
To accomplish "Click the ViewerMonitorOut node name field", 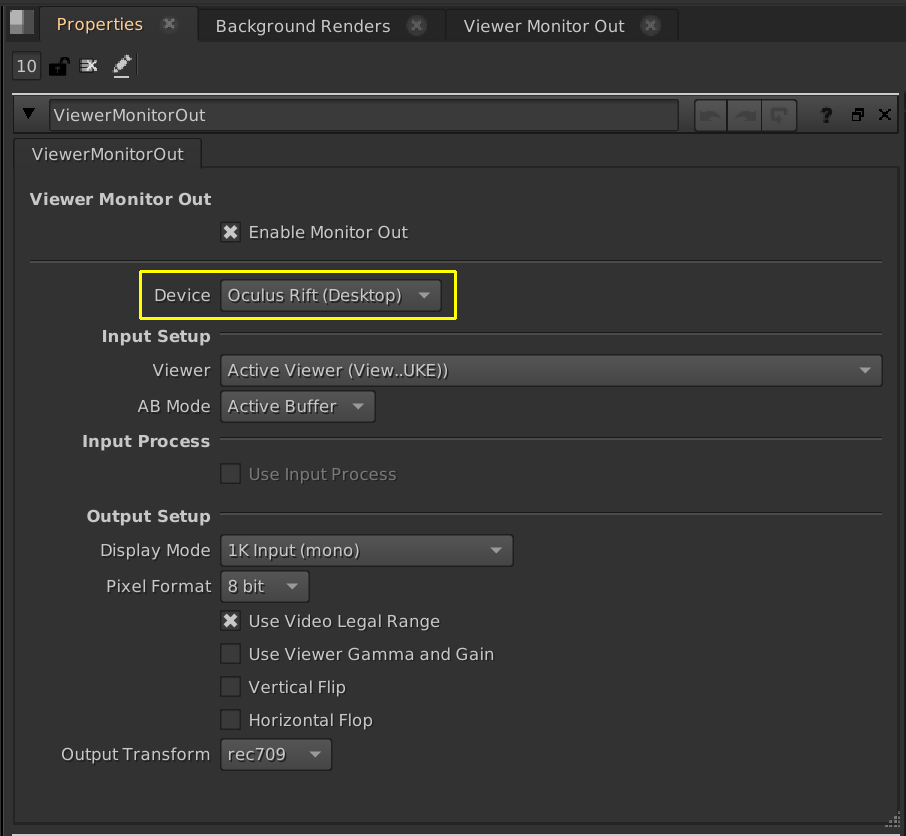I will click(363, 115).
